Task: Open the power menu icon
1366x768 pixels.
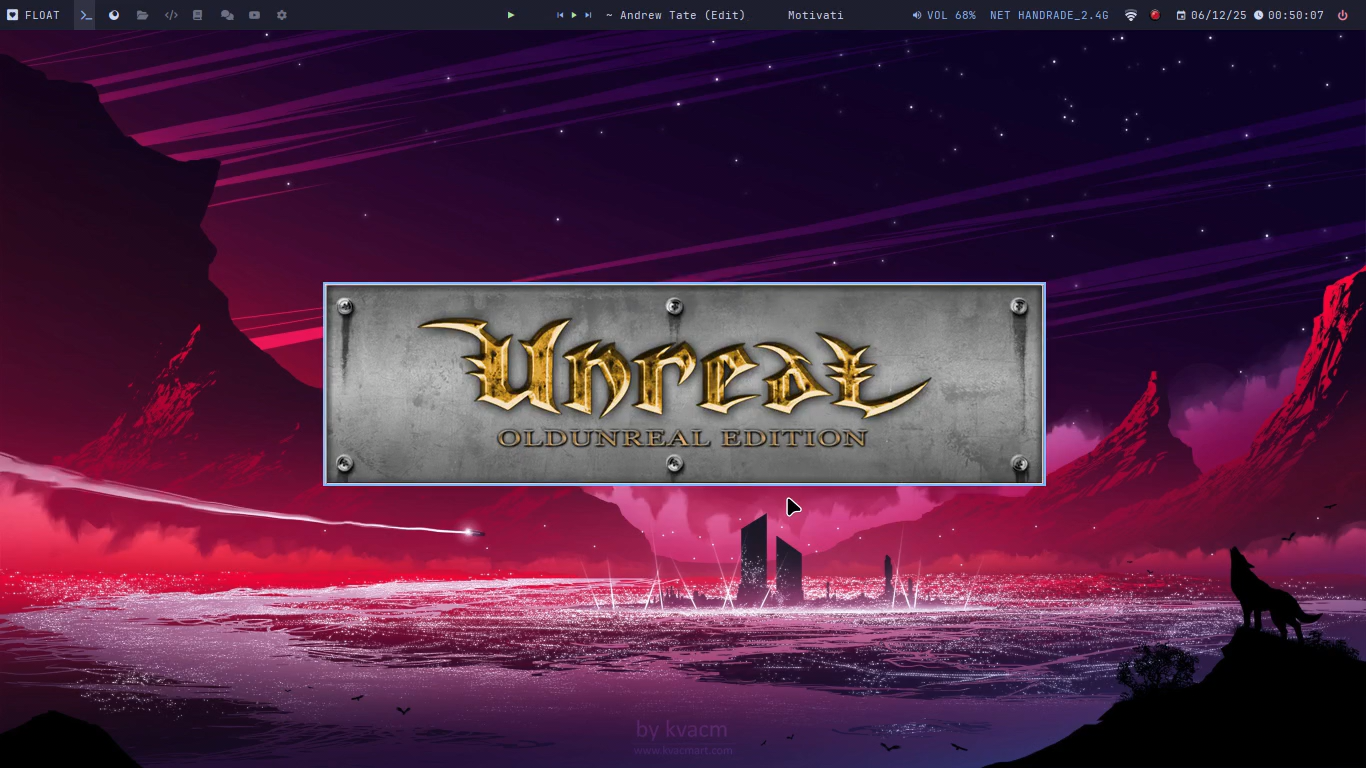Action: tap(1342, 15)
